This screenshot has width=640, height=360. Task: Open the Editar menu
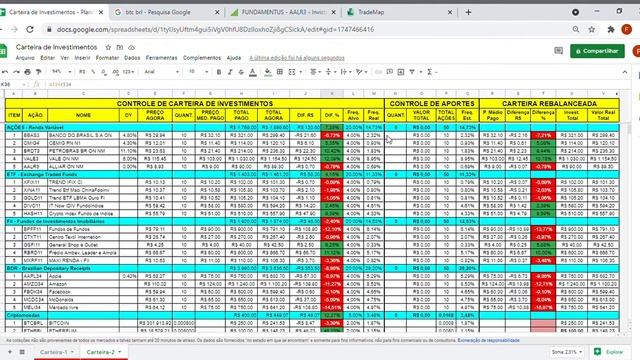(47, 58)
